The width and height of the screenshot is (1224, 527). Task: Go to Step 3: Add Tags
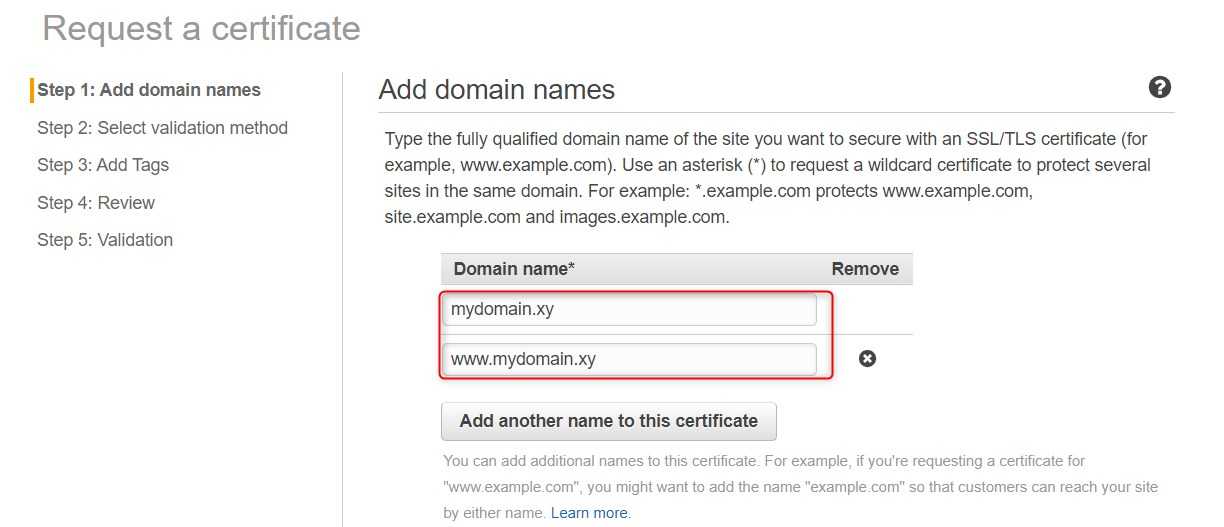coord(103,165)
